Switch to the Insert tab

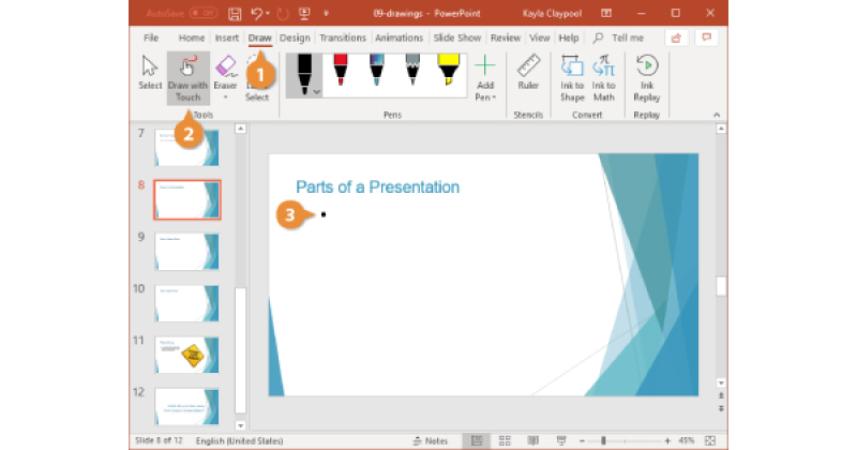(226, 38)
